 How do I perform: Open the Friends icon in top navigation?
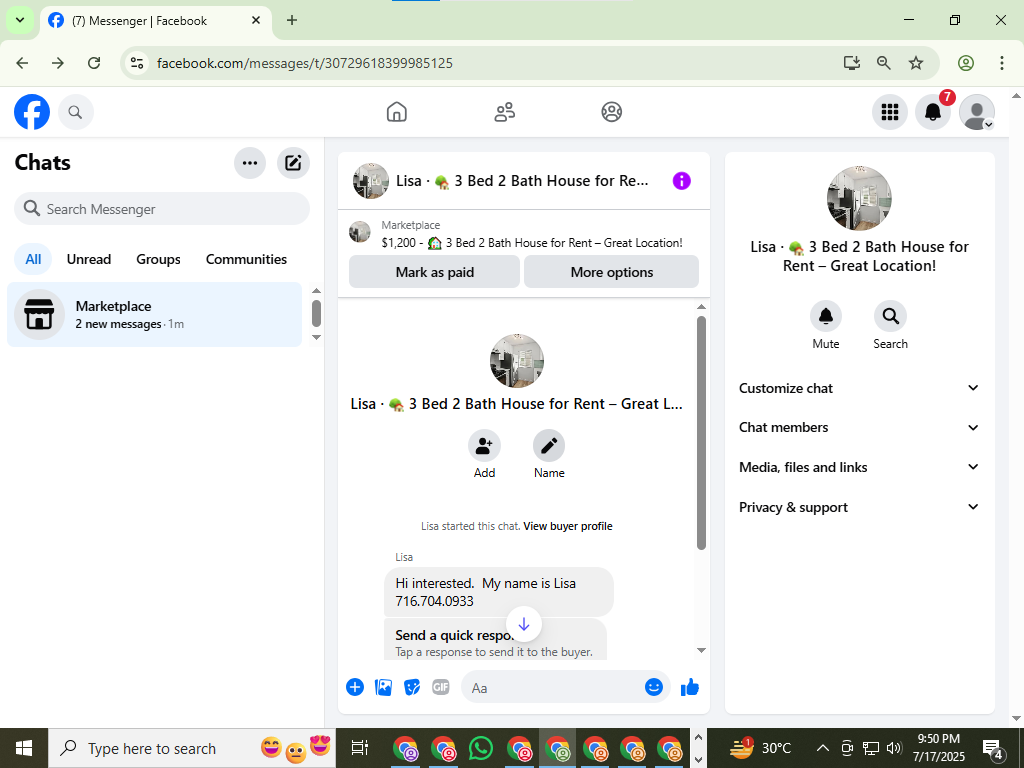[x=504, y=112]
